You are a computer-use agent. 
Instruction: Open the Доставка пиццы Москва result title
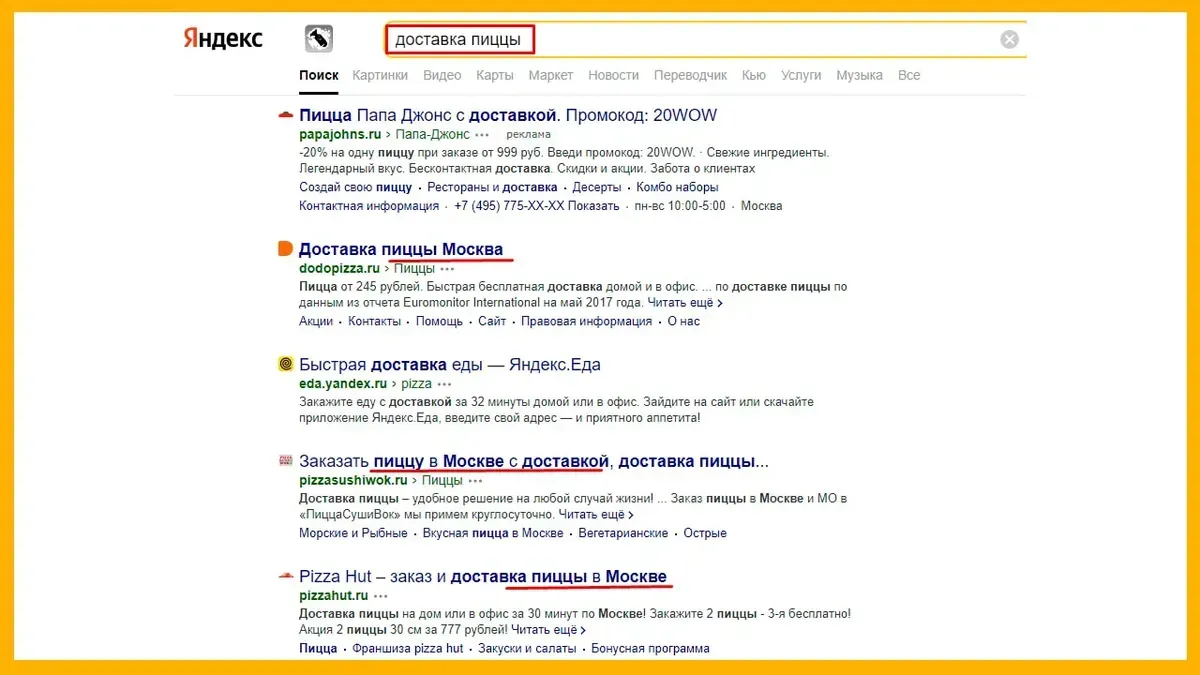[401, 249]
